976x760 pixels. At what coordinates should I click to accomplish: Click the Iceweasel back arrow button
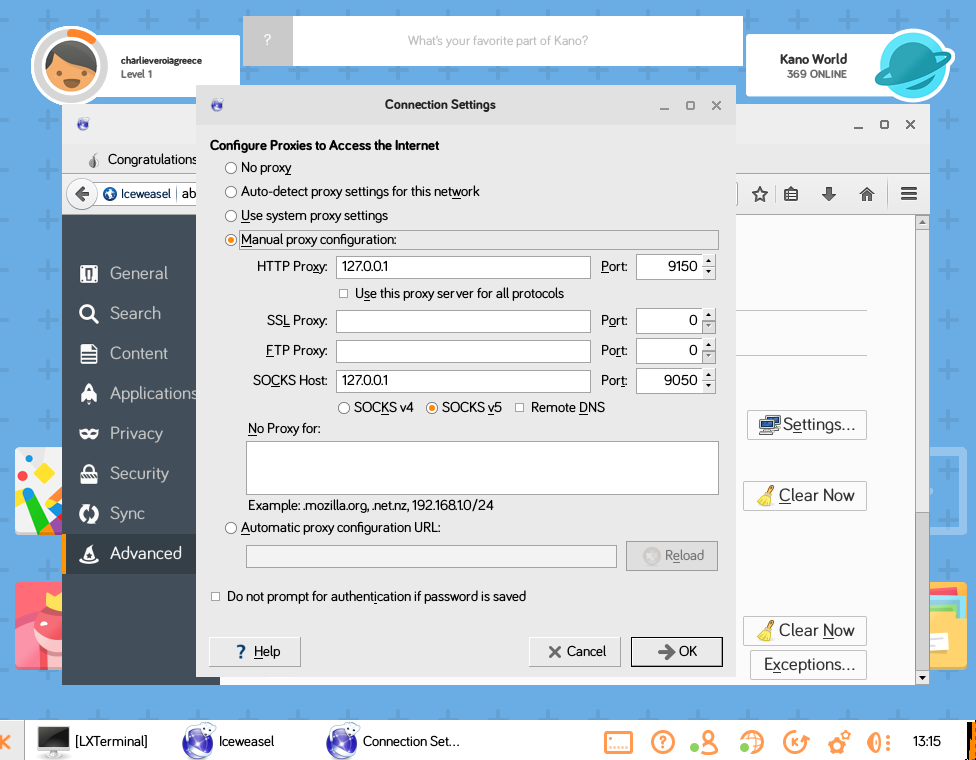82,194
